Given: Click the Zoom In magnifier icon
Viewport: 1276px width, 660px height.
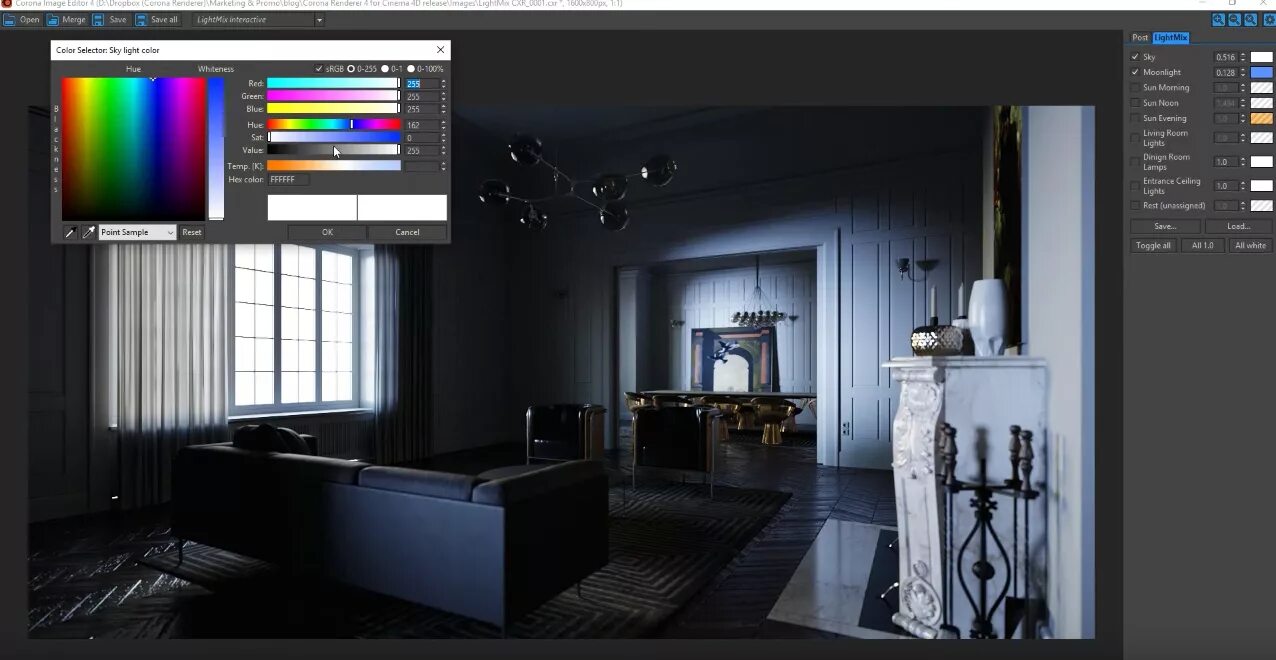Looking at the screenshot, I should click(1218, 19).
